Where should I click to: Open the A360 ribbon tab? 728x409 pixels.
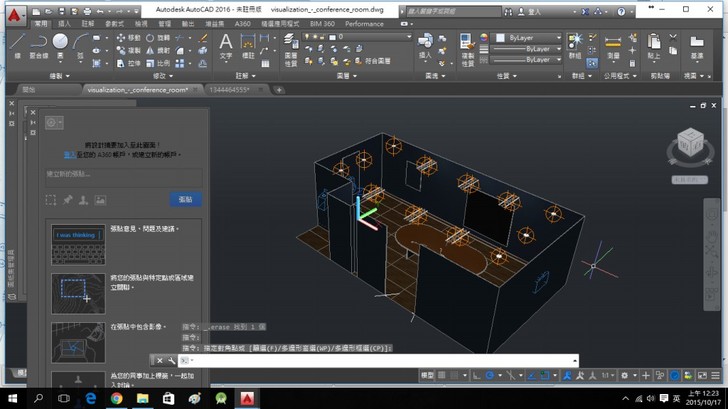242,23
